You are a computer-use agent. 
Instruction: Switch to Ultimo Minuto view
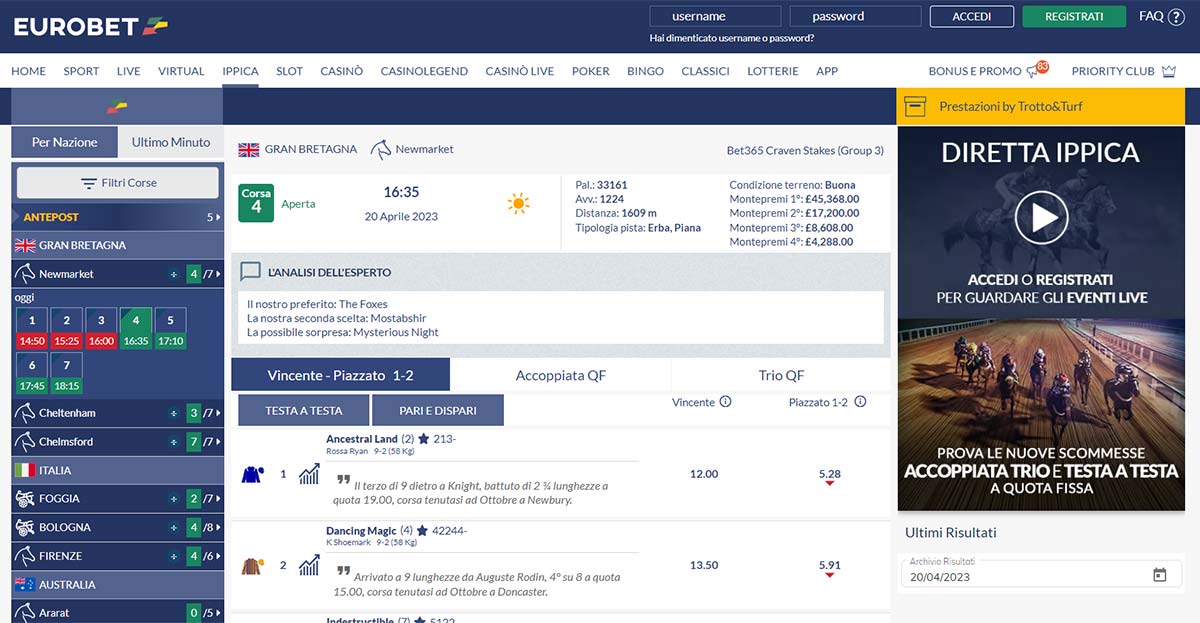pos(171,142)
